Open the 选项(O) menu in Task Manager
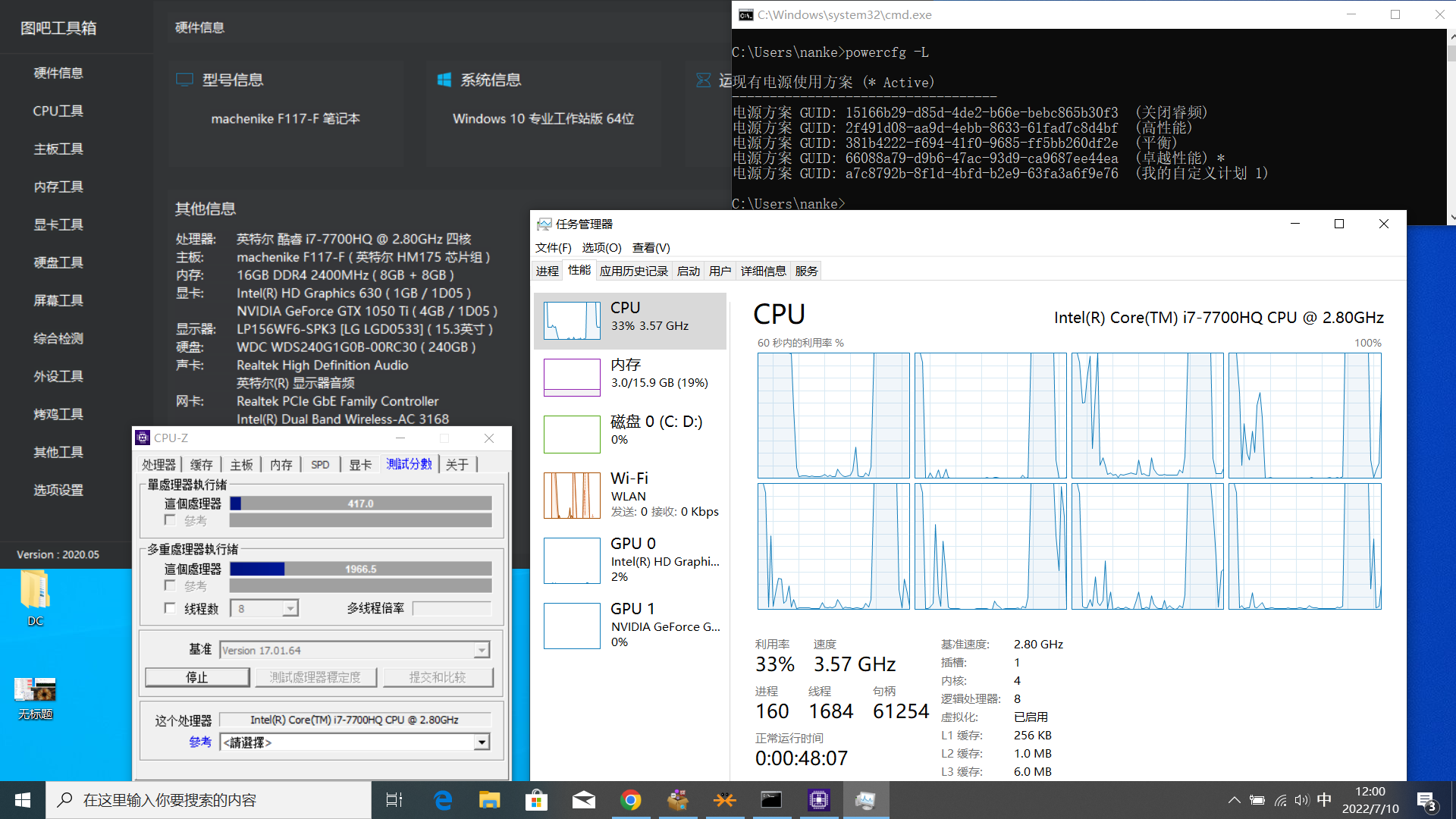This screenshot has height=819, width=1456. (x=601, y=248)
